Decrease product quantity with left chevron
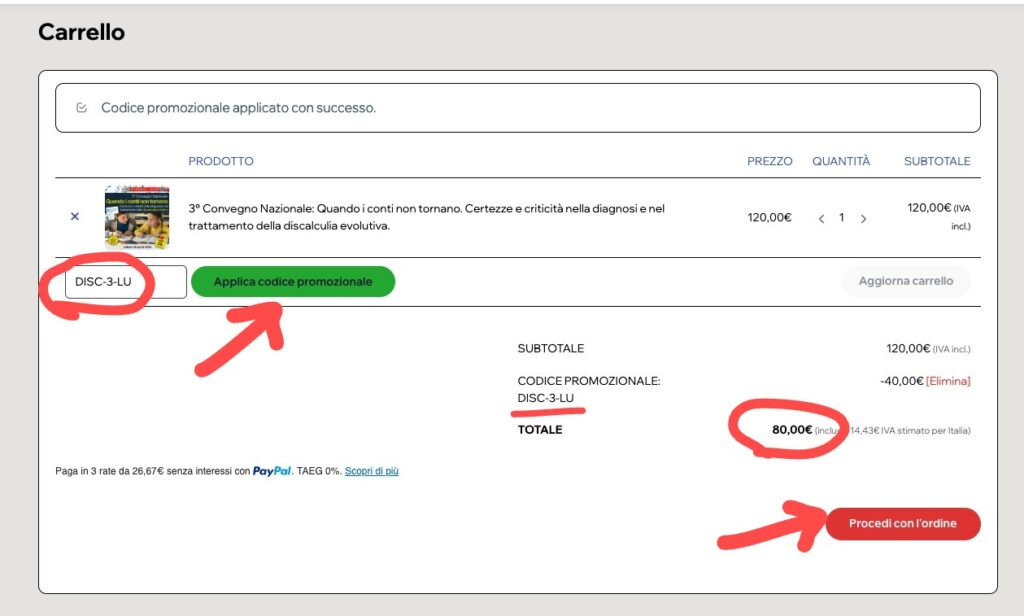 [x=821, y=218]
